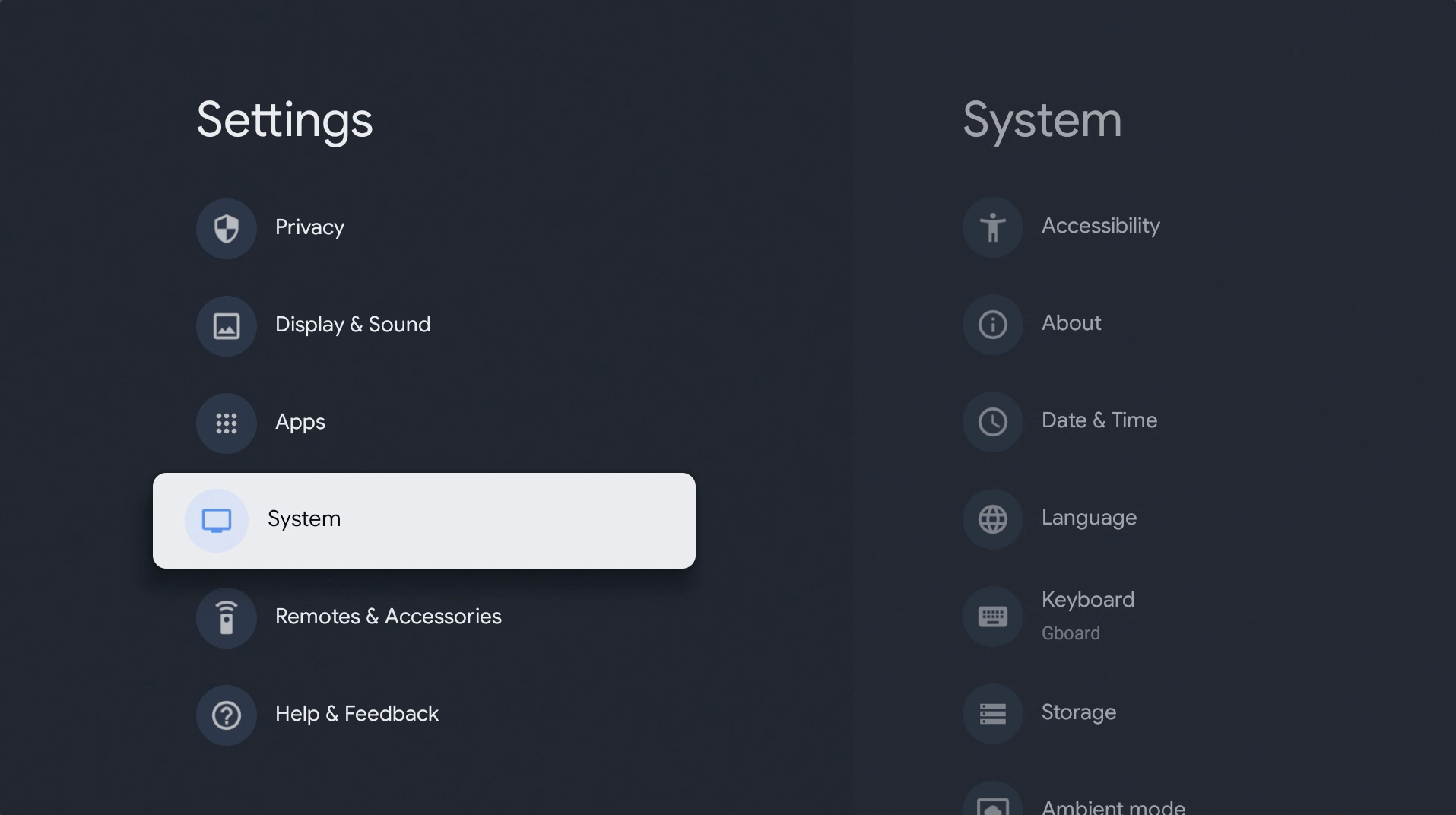Click the Keyboard icon next to Gboard
The image size is (1456, 815).
click(x=991, y=616)
